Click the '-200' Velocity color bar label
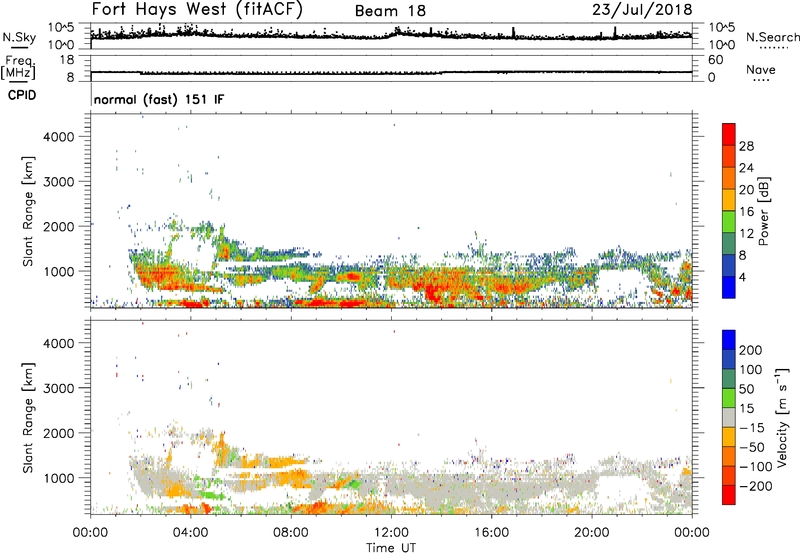This screenshot has height=554, width=800. click(x=756, y=486)
